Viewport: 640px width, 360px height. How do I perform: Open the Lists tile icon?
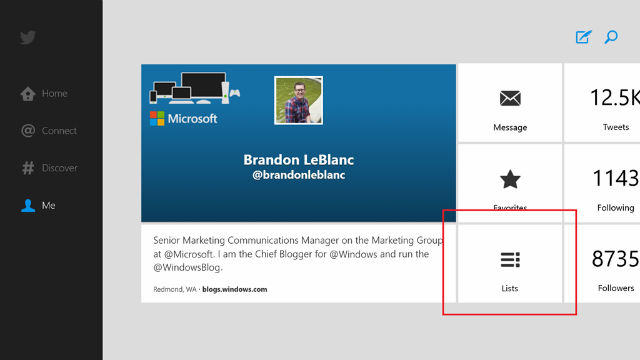point(510,260)
